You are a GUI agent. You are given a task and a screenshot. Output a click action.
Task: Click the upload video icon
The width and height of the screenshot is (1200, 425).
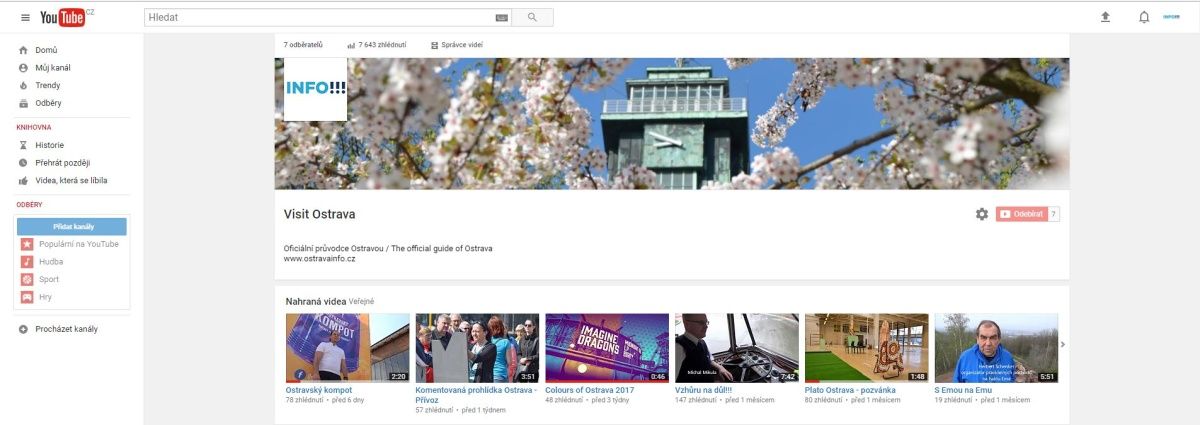coord(1105,18)
